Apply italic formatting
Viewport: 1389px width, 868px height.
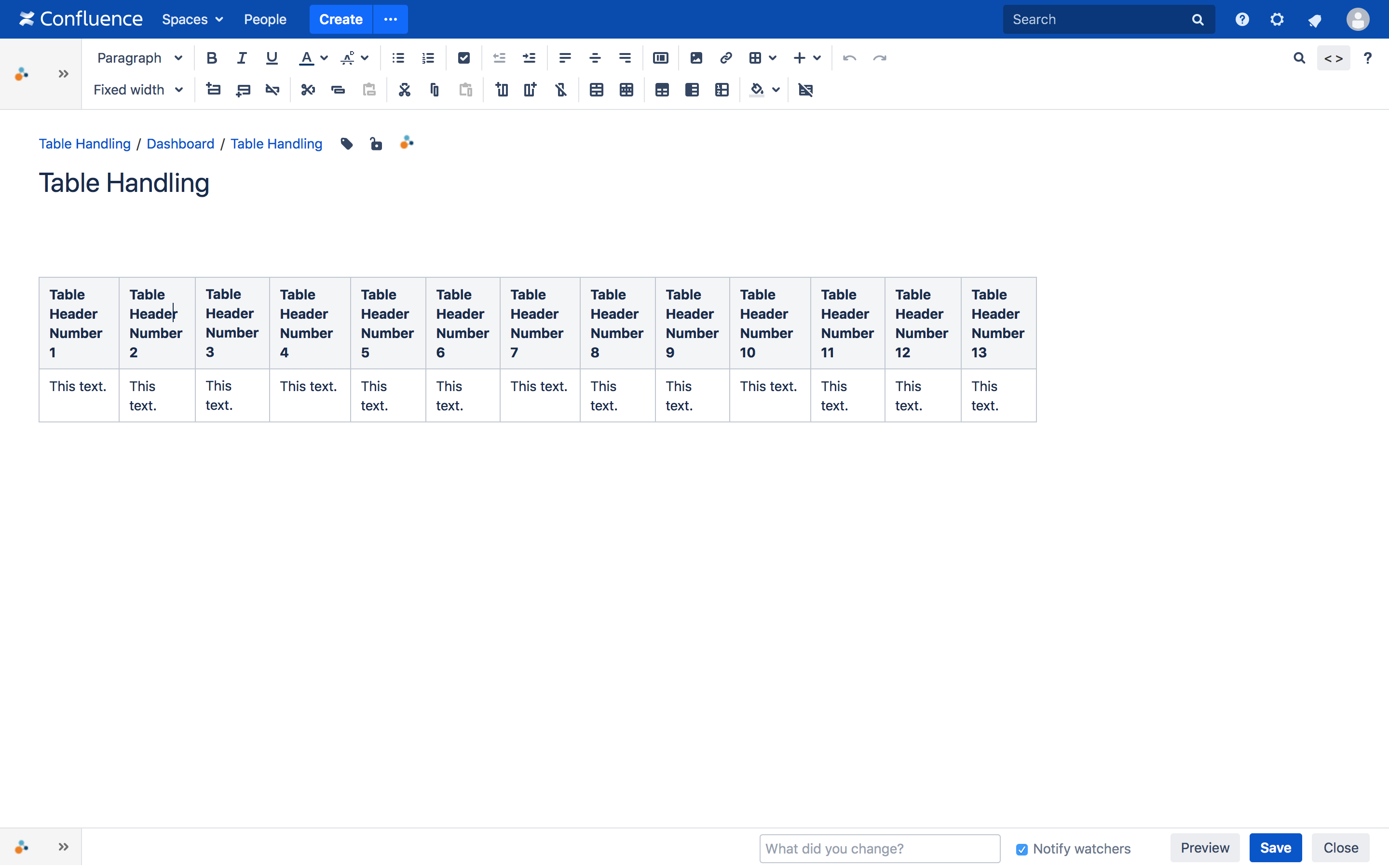point(241,57)
